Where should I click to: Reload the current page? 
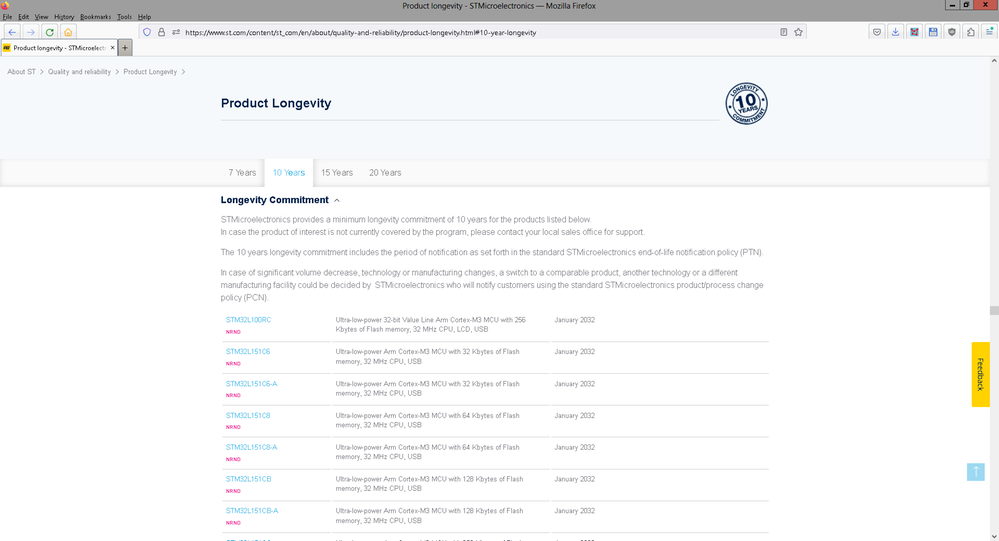49,32
